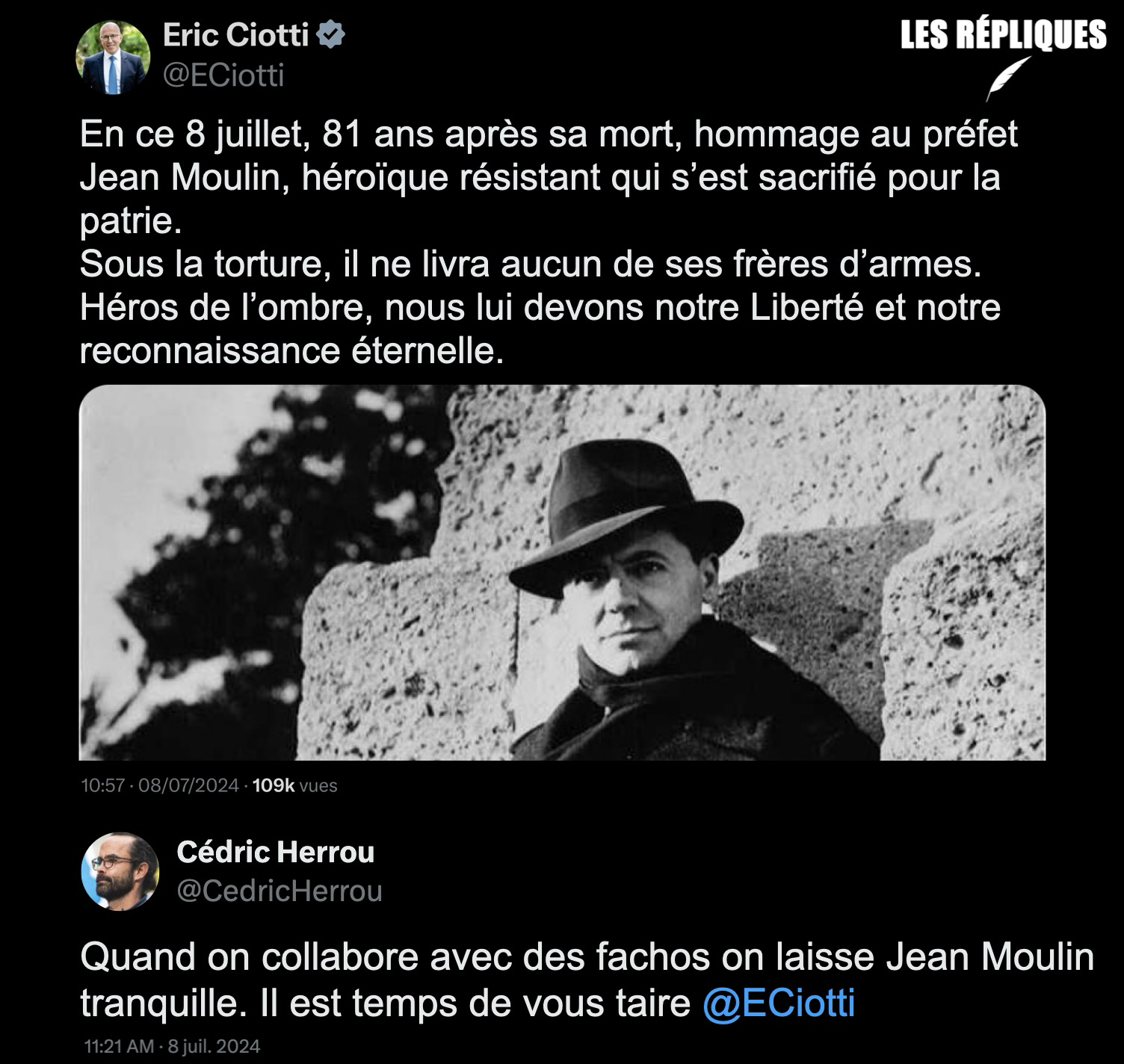Viewport: 1124px width, 1064px height.
Task: Open Cédric Herrou's profile avatar
Action: coord(120,871)
